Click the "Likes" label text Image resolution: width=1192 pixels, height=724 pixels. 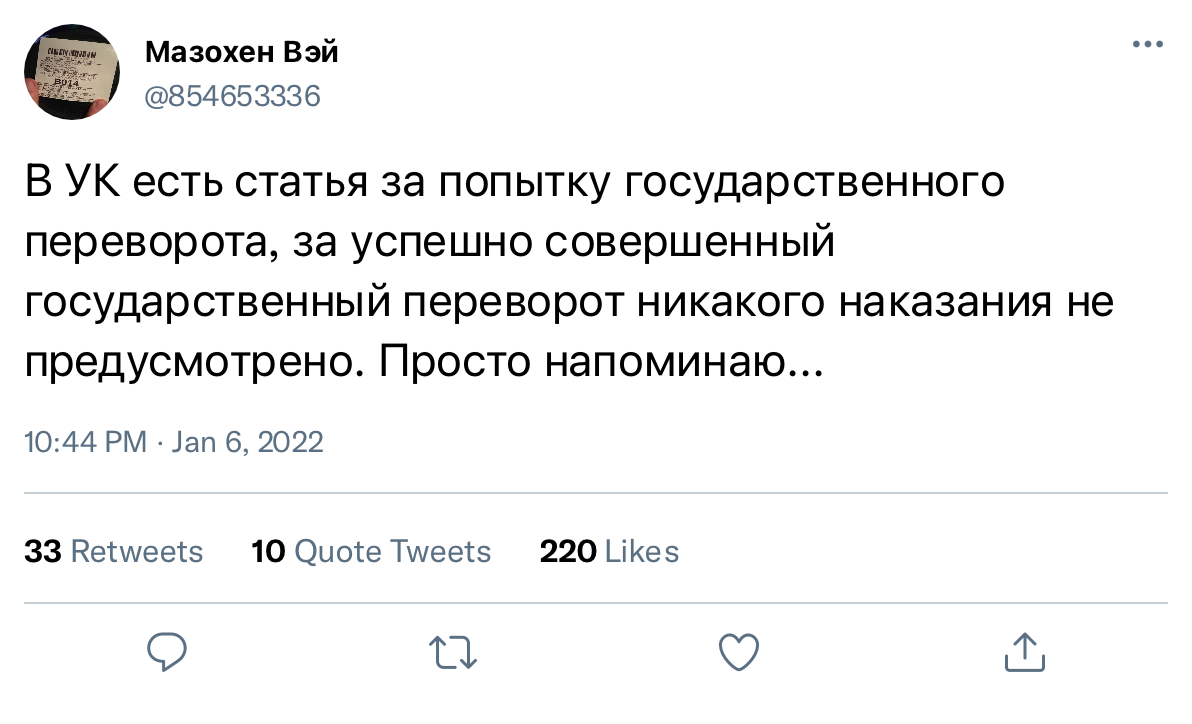click(x=642, y=551)
